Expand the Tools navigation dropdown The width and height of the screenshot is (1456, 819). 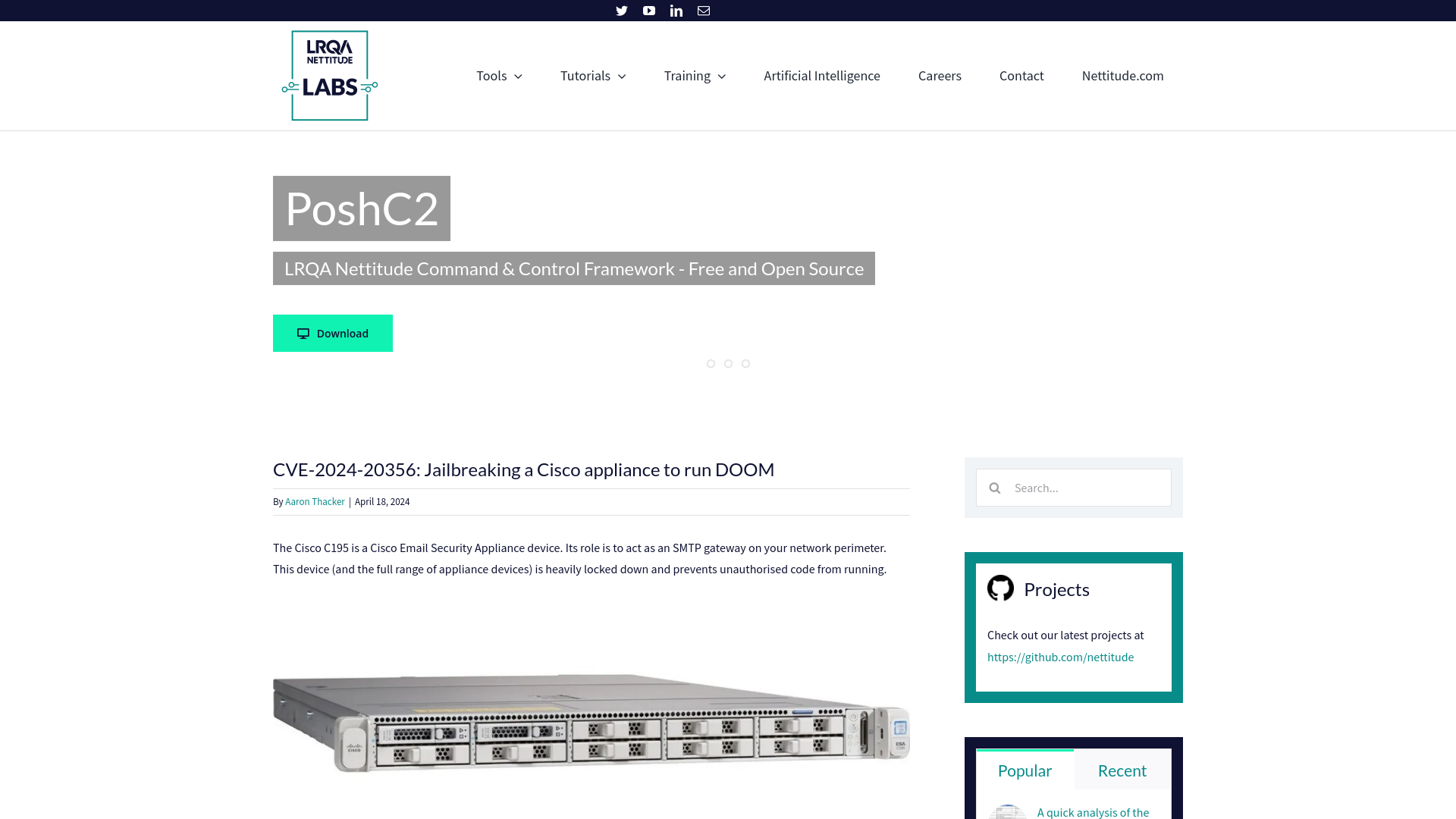coord(499,75)
